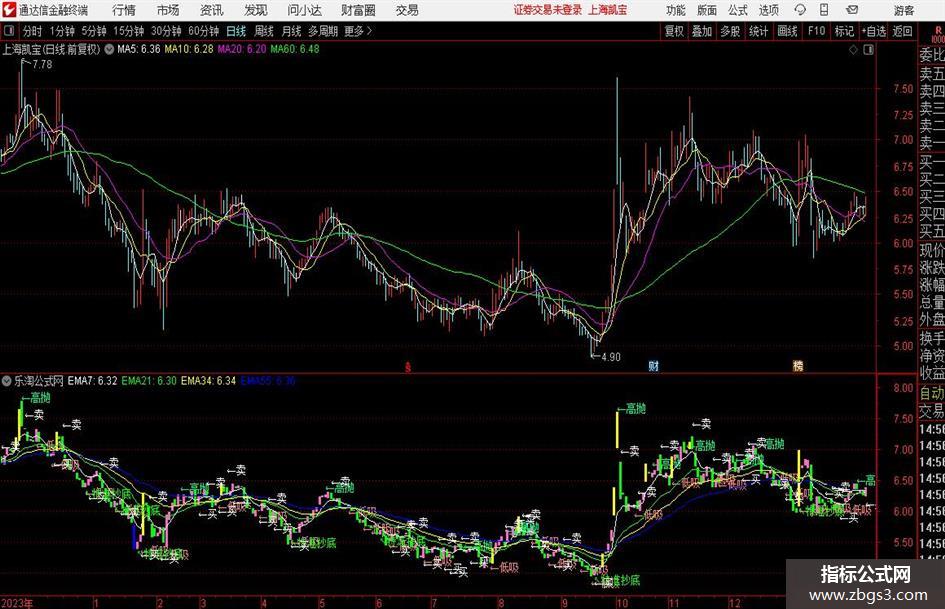Viewport: 945px width, 609px height.
Task: Open the 财富圈 menu
Action: point(358,10)
